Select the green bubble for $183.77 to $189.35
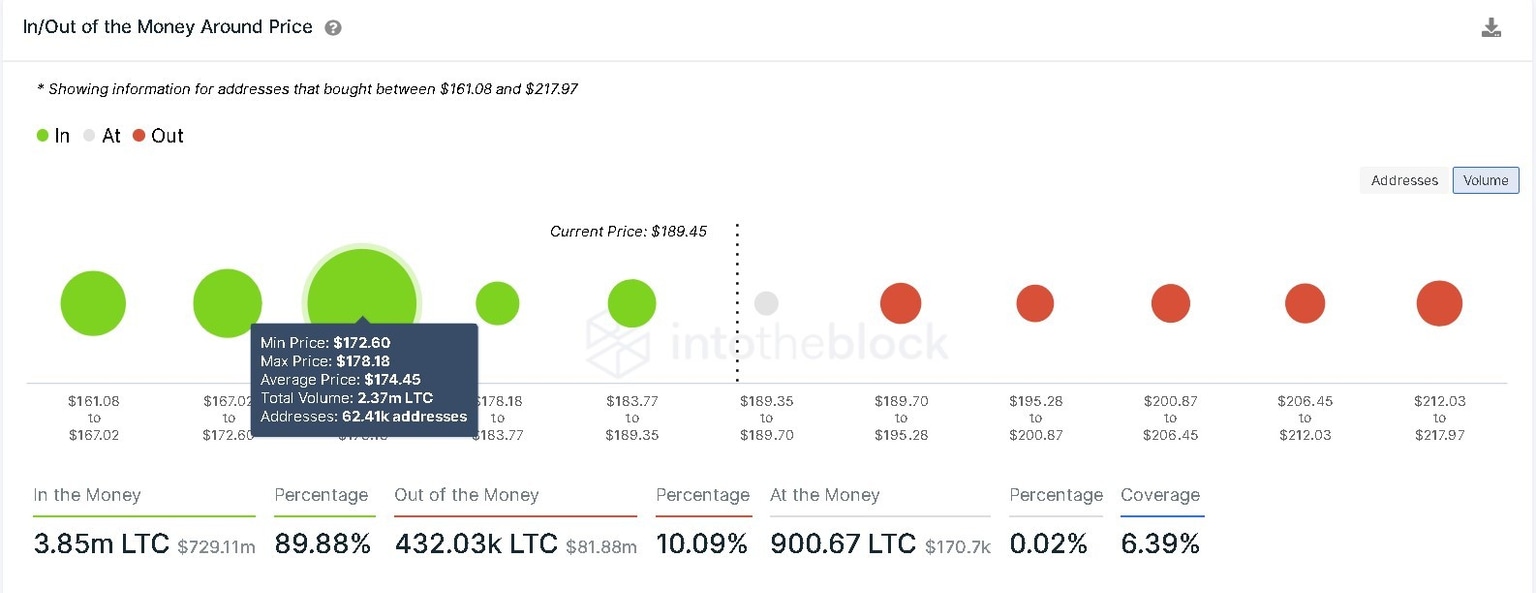This screenshot has width=1536, height=593. [x=631, y=302]
